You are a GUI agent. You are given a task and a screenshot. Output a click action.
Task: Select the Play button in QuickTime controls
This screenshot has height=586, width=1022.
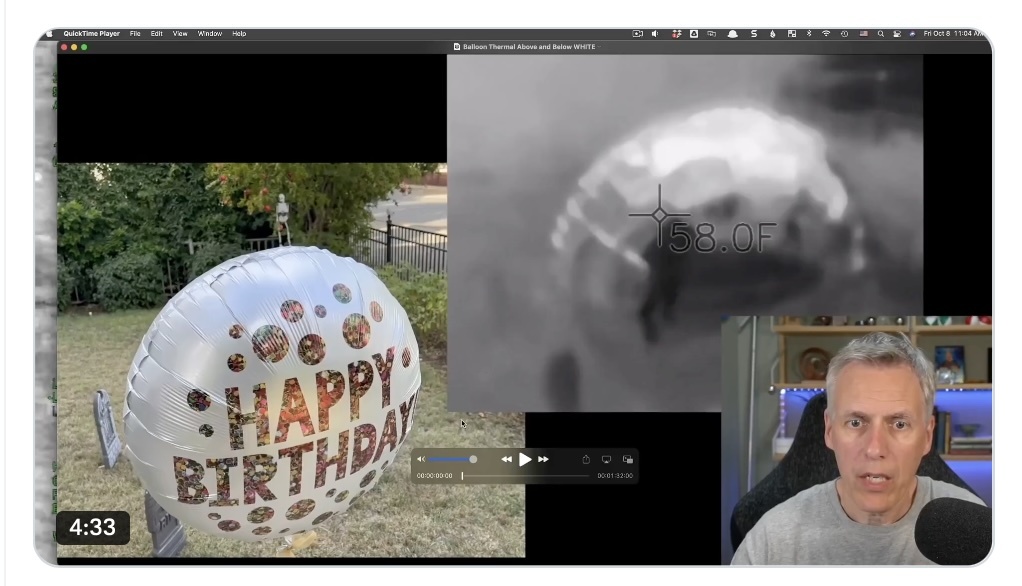pyautogui.click(x=525, y=459)
